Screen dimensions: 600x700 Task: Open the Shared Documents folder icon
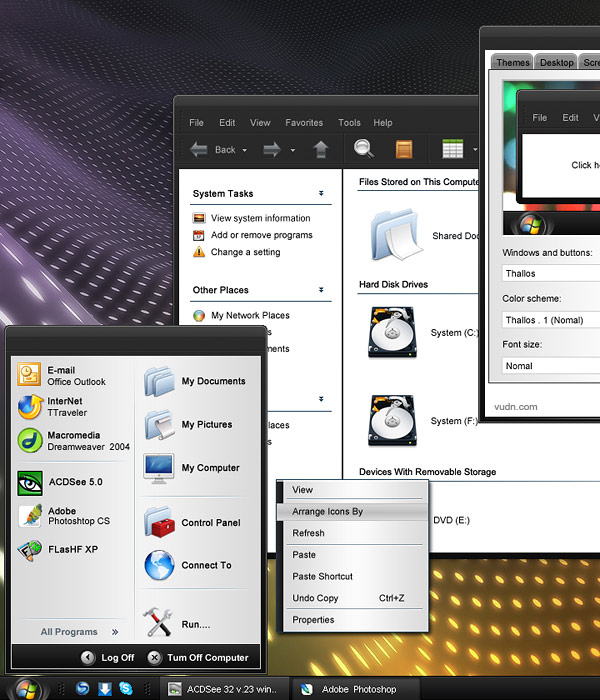(396, 234)
